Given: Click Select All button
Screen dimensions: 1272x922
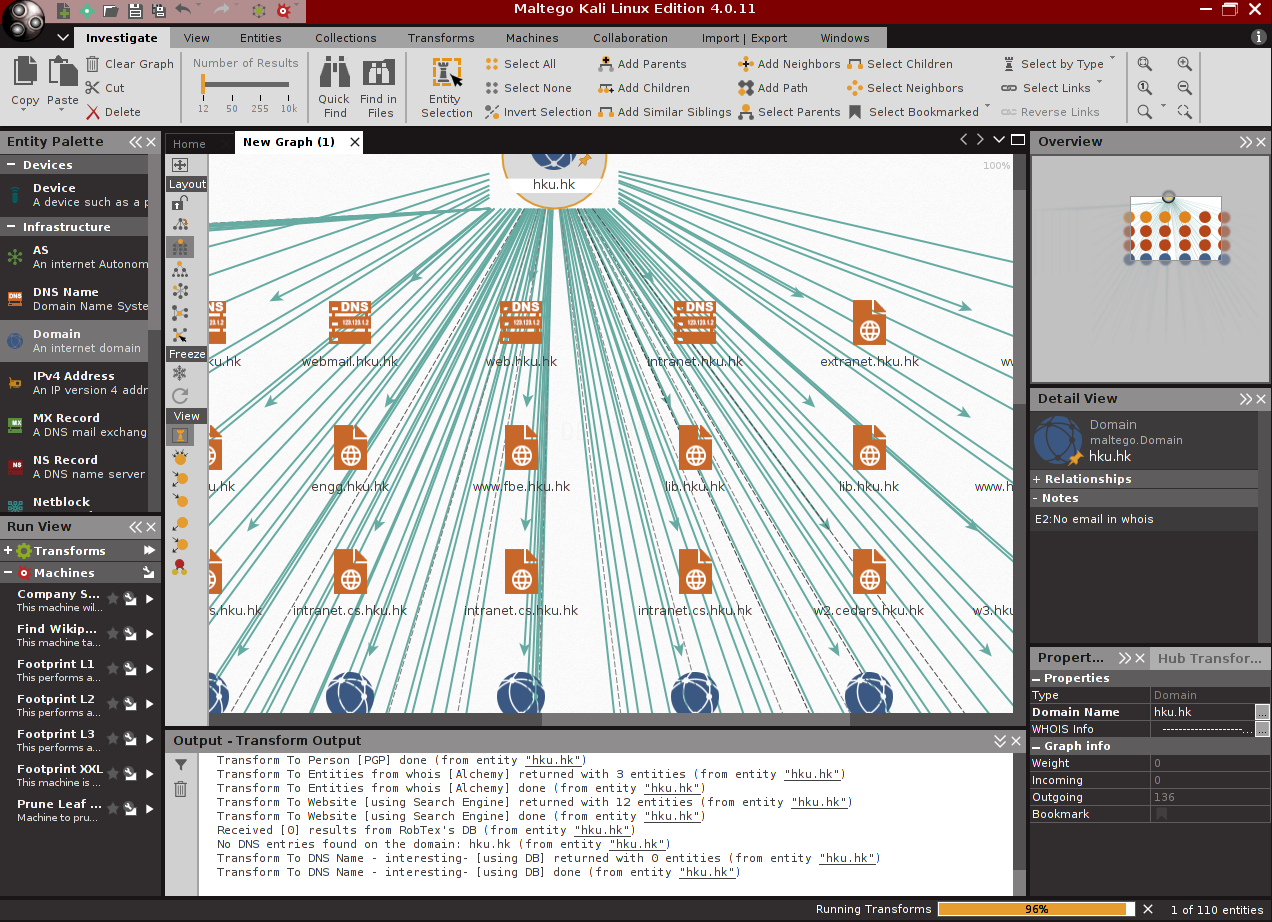Looking at the screenshot, I should pos(520,64).
